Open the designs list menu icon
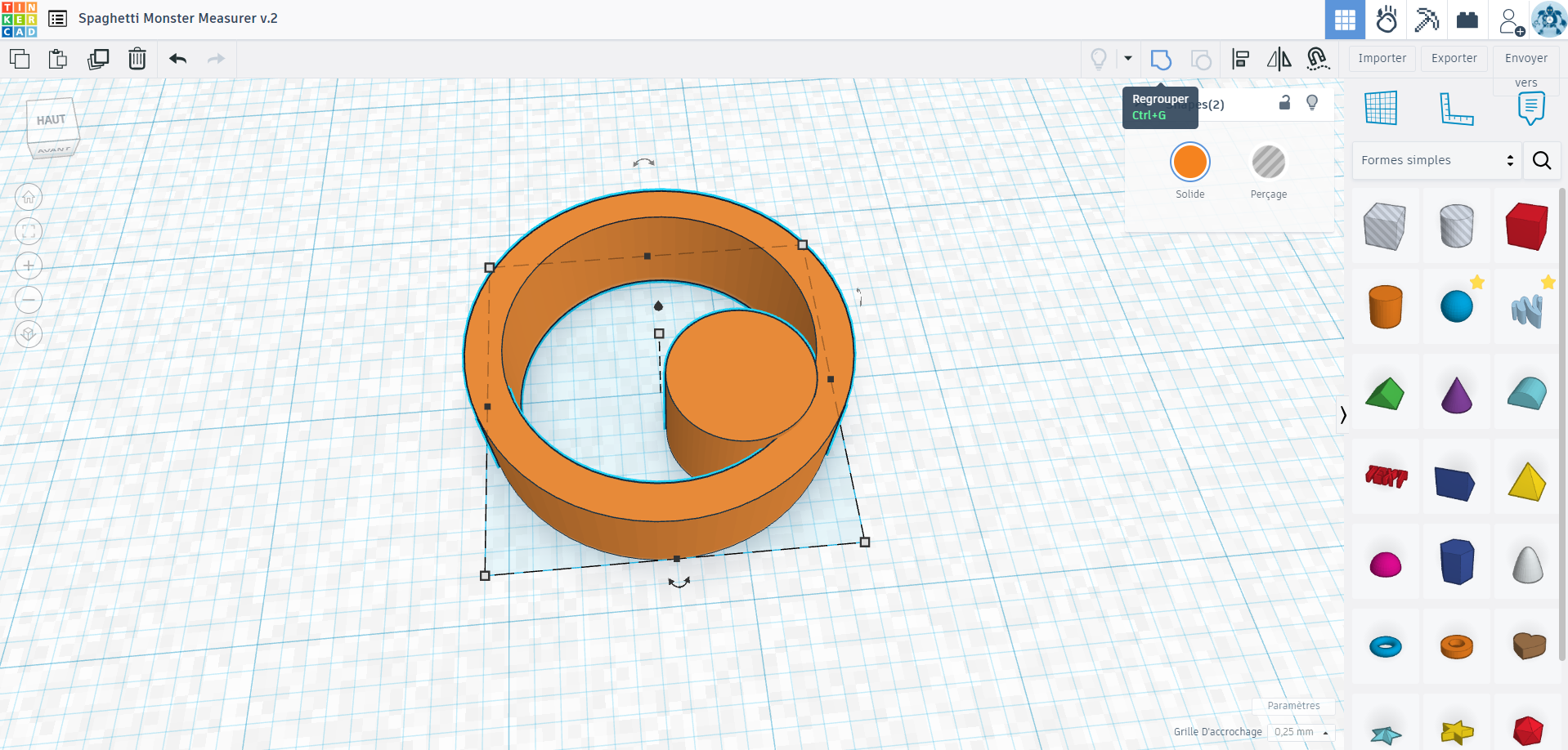Viewport: 1568px width, 750px height. 57,19
